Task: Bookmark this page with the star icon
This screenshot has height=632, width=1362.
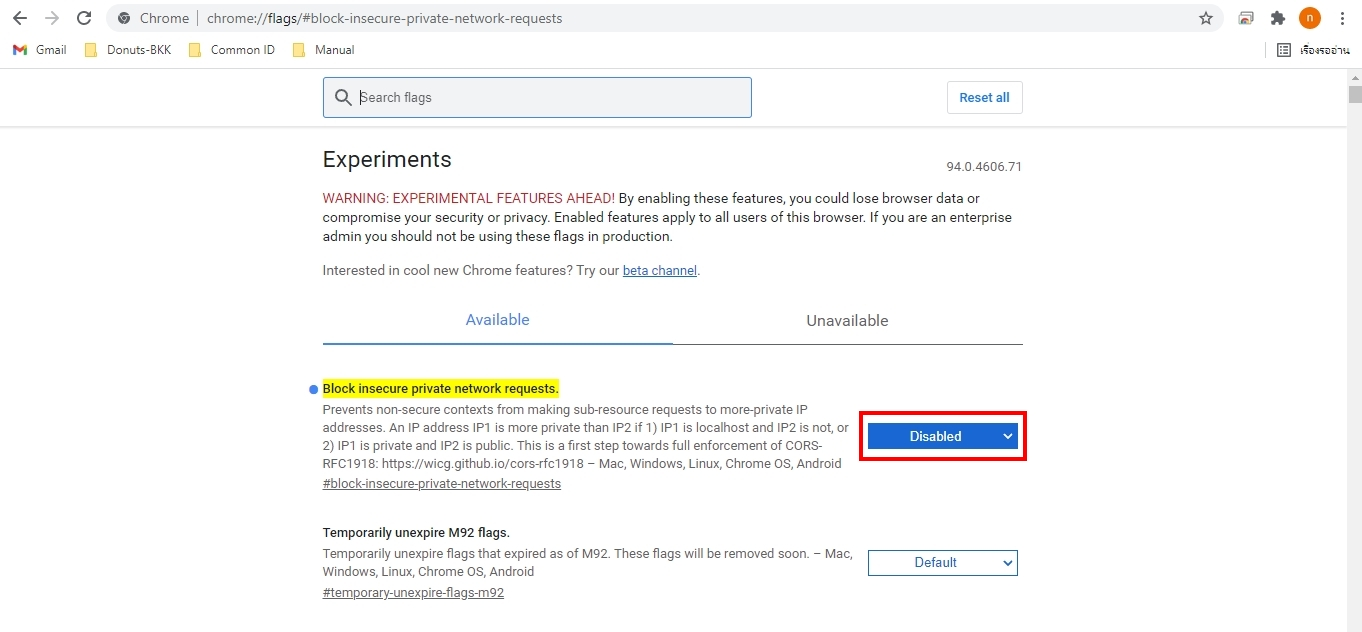Action: 1206,18
